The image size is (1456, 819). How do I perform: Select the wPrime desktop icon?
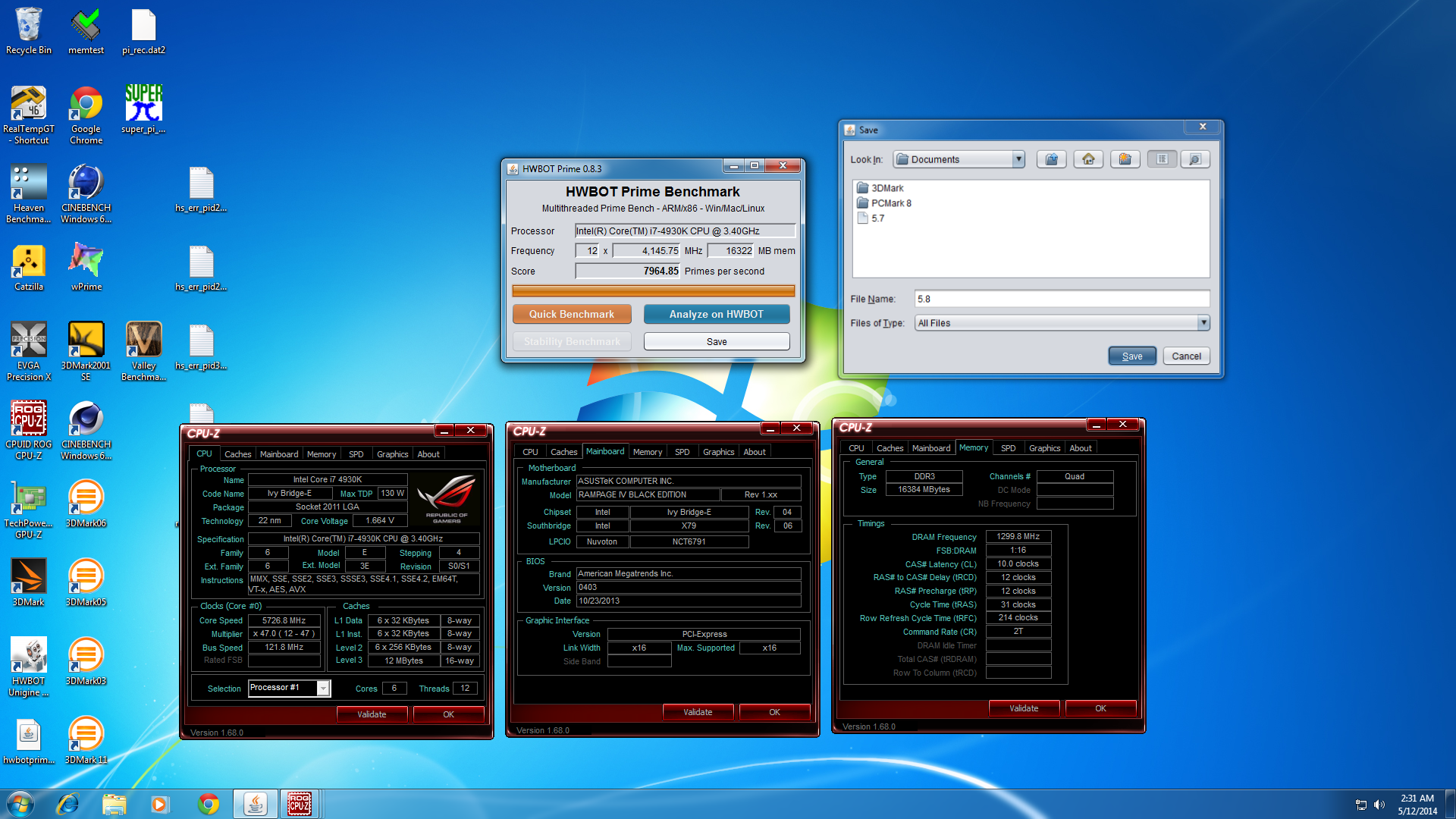[86, 268]
